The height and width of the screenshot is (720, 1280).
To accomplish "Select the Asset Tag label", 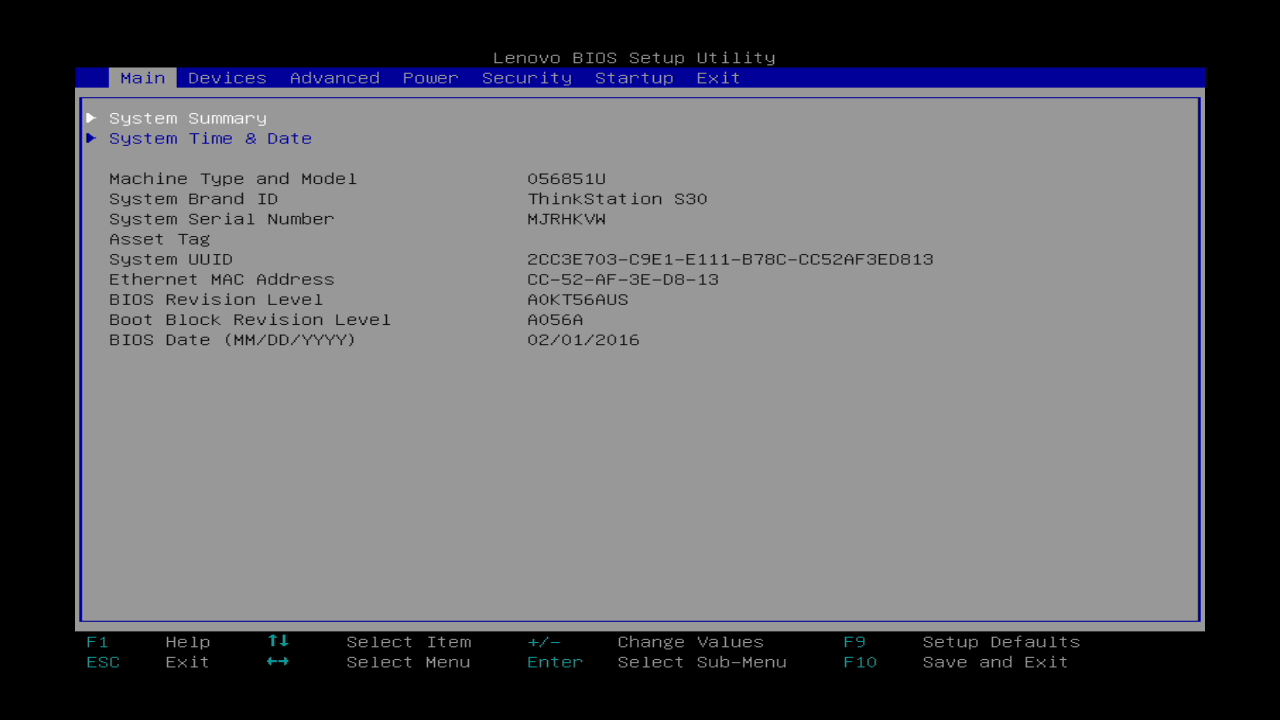I will click(x=160, y=239).
